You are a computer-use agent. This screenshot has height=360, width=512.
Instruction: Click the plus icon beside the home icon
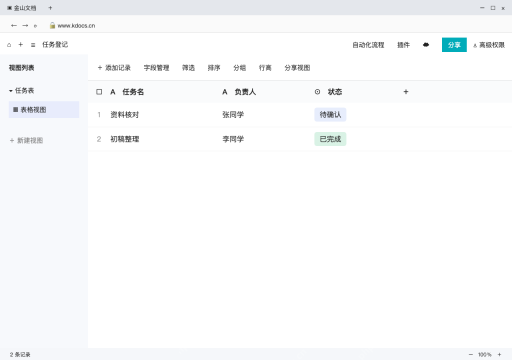coord(21,44)
